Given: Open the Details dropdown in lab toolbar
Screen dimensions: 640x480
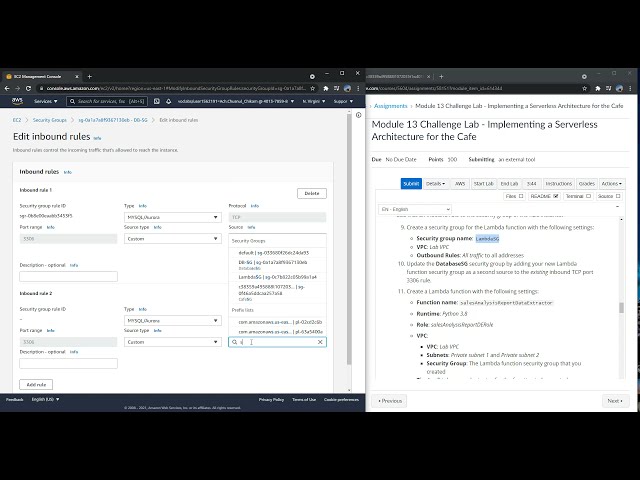Looking at the screenshot, I should click(435, 184).
